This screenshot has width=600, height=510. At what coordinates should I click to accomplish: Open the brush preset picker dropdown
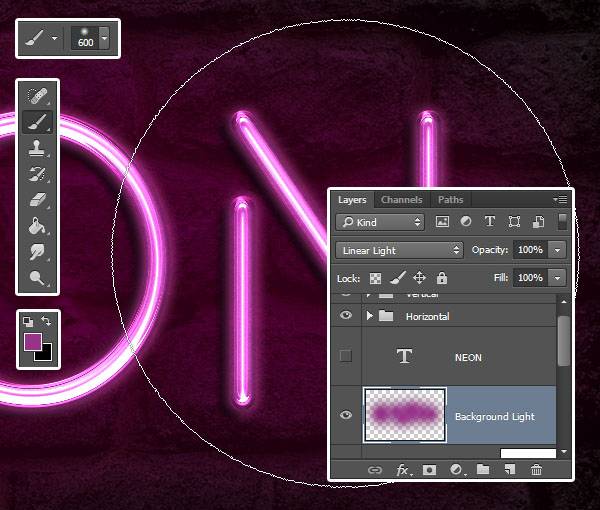(104, 39)
